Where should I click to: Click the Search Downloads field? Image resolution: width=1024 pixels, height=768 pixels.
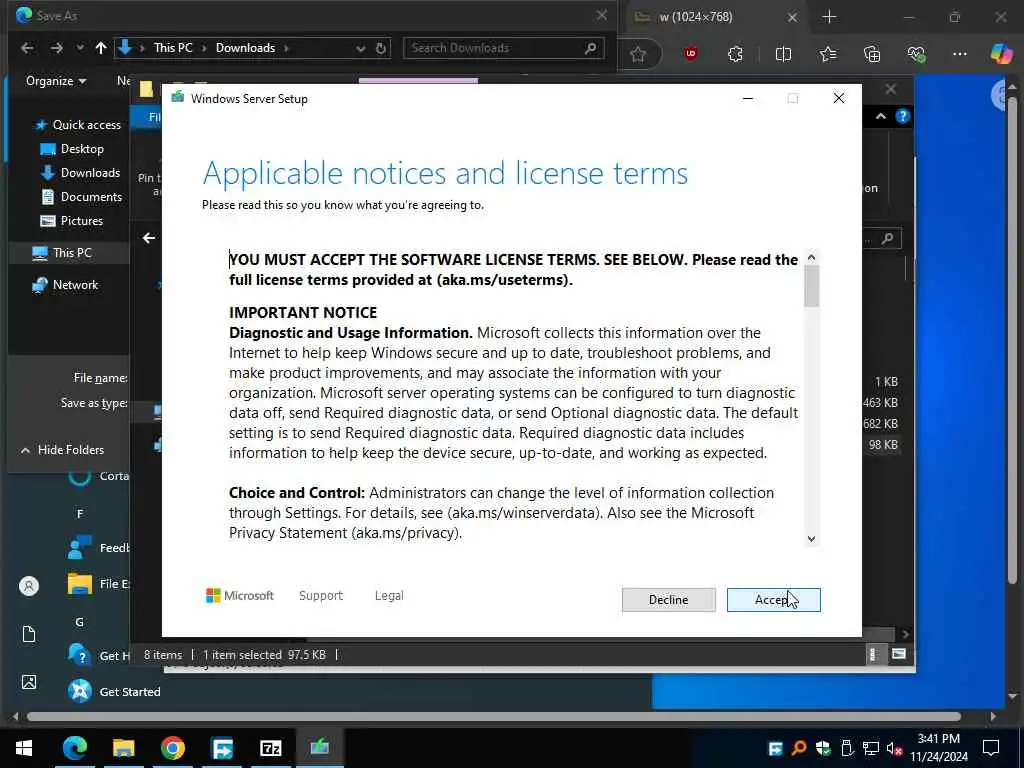click(x=503, y=48)
